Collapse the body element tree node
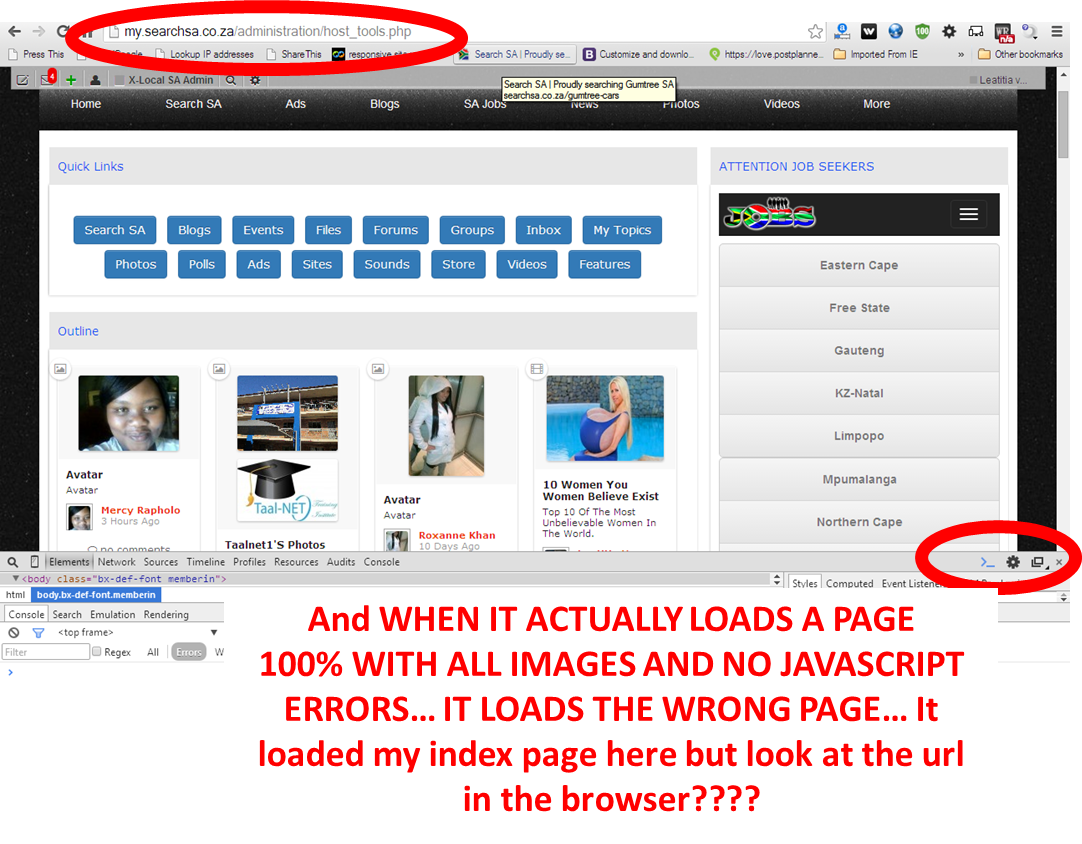This screenshot has height=844, width=1082. (14, 579)
